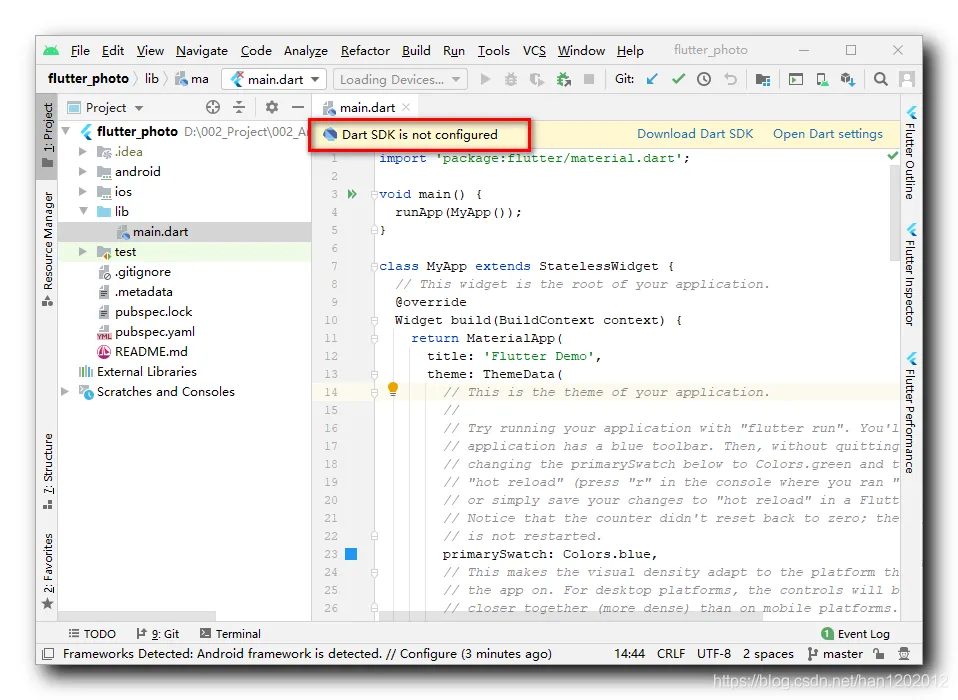The image size is (958, 700).
Task: Collapse flutter_photo root tree node
Action: (x=66, y=131)
